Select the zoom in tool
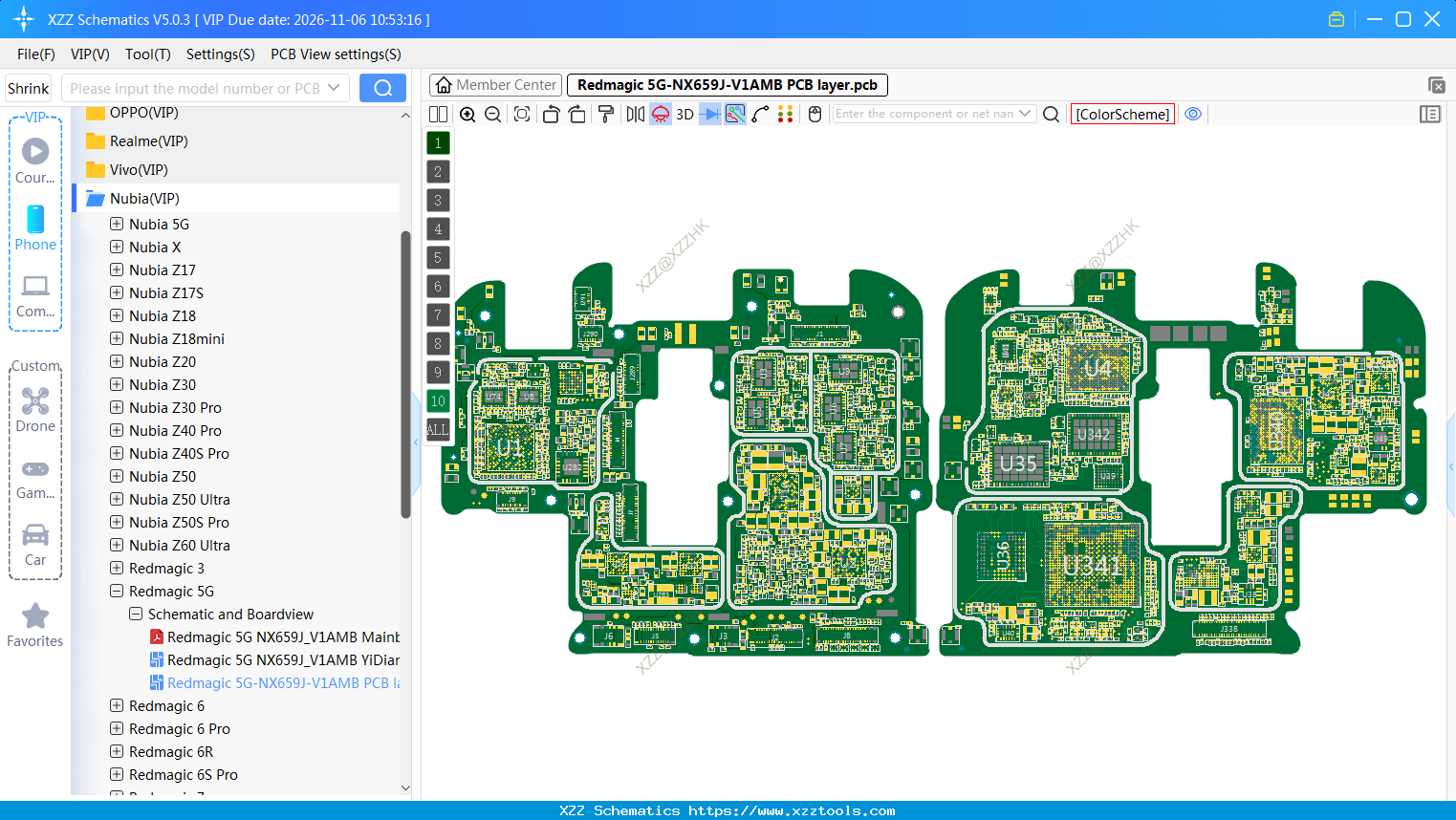Screen dimensions: 1456x820 point(467,114)
